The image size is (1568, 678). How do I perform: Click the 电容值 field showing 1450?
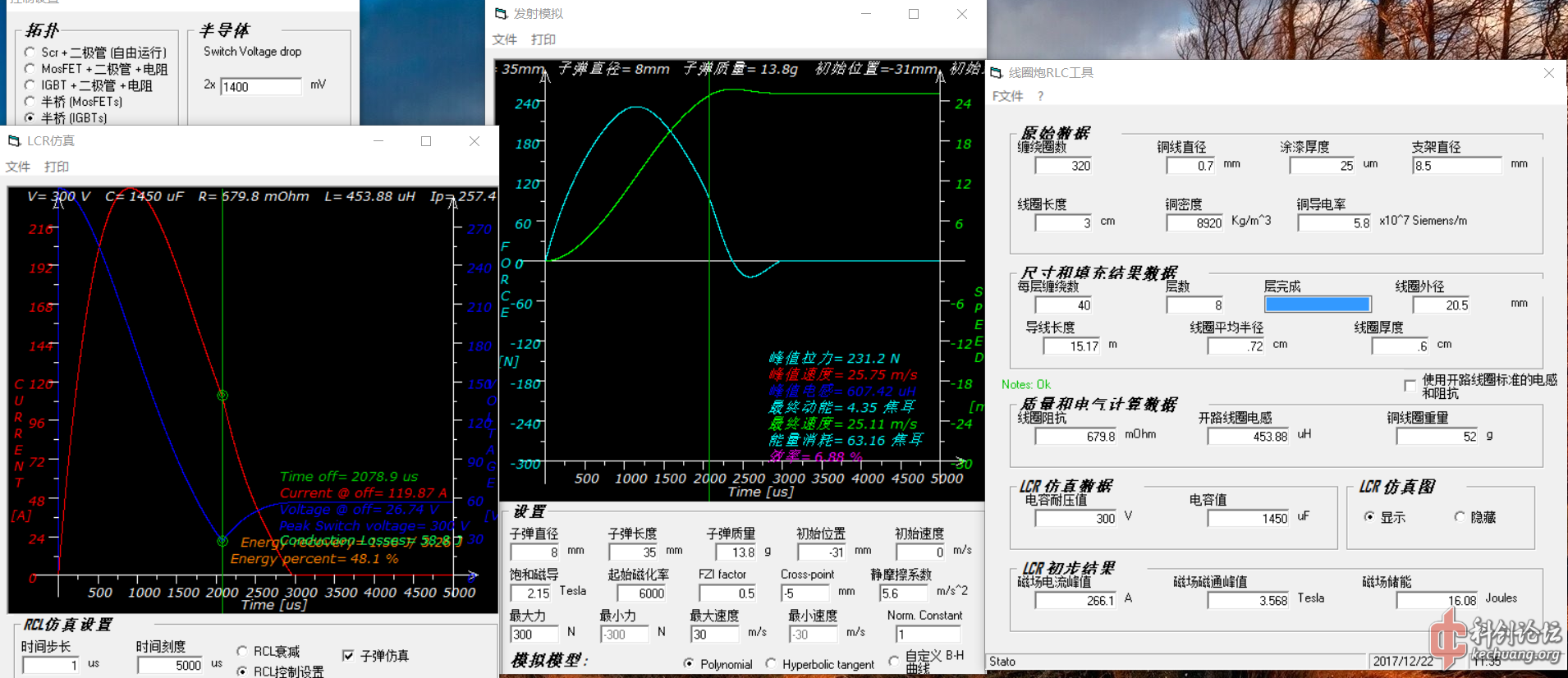(x=1249, y=518)
